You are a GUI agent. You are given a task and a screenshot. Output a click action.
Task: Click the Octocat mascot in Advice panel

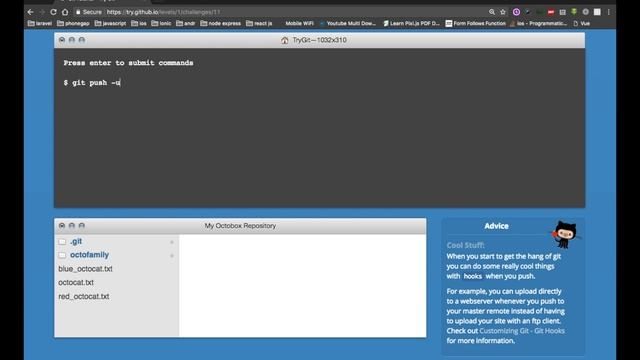point(565,235)
